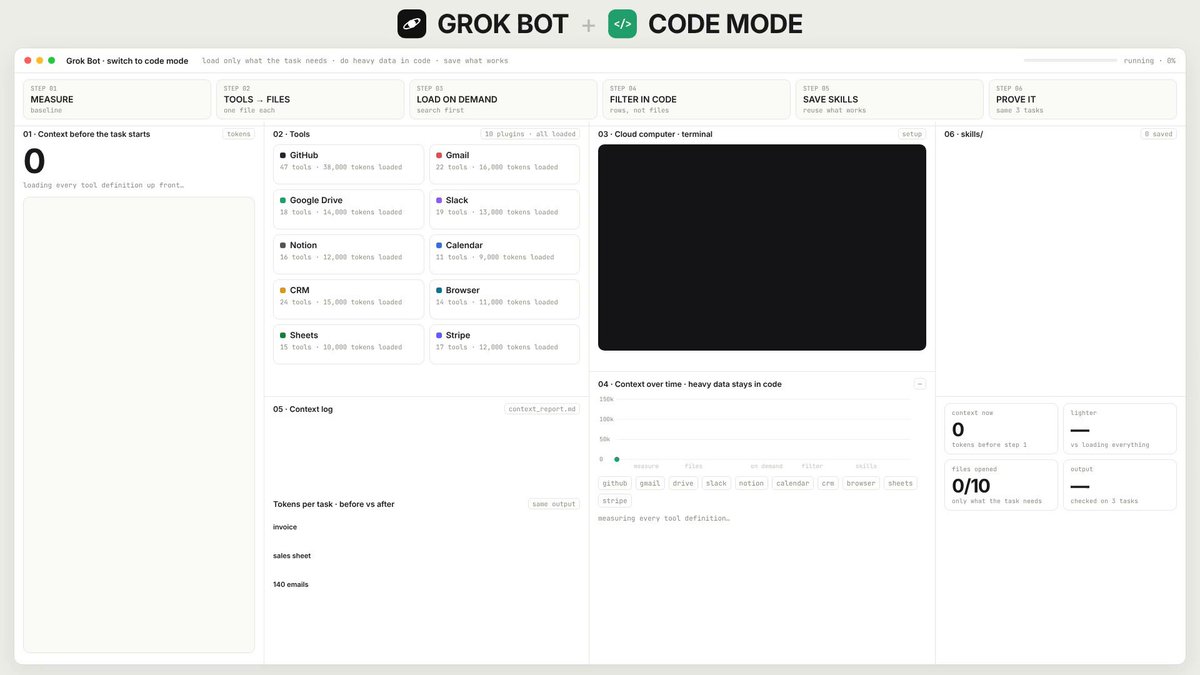This screenshot has width=1200, height=675.
Task: Click the 'setup' badge on terminal panel
Action: [x=912, y=133]
